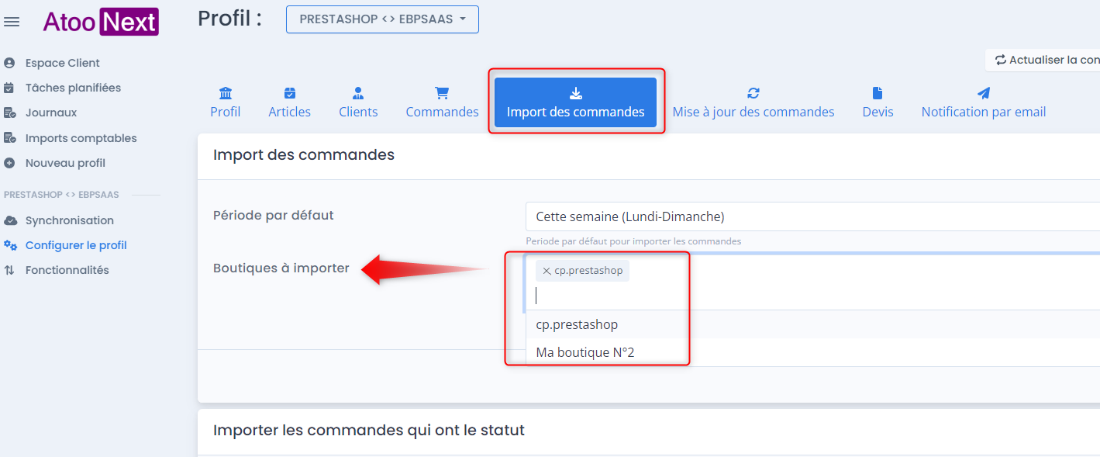Click the Profil bank icon tab
Image resolution: width=1100 pixels, height=457 pixels.
225,93
